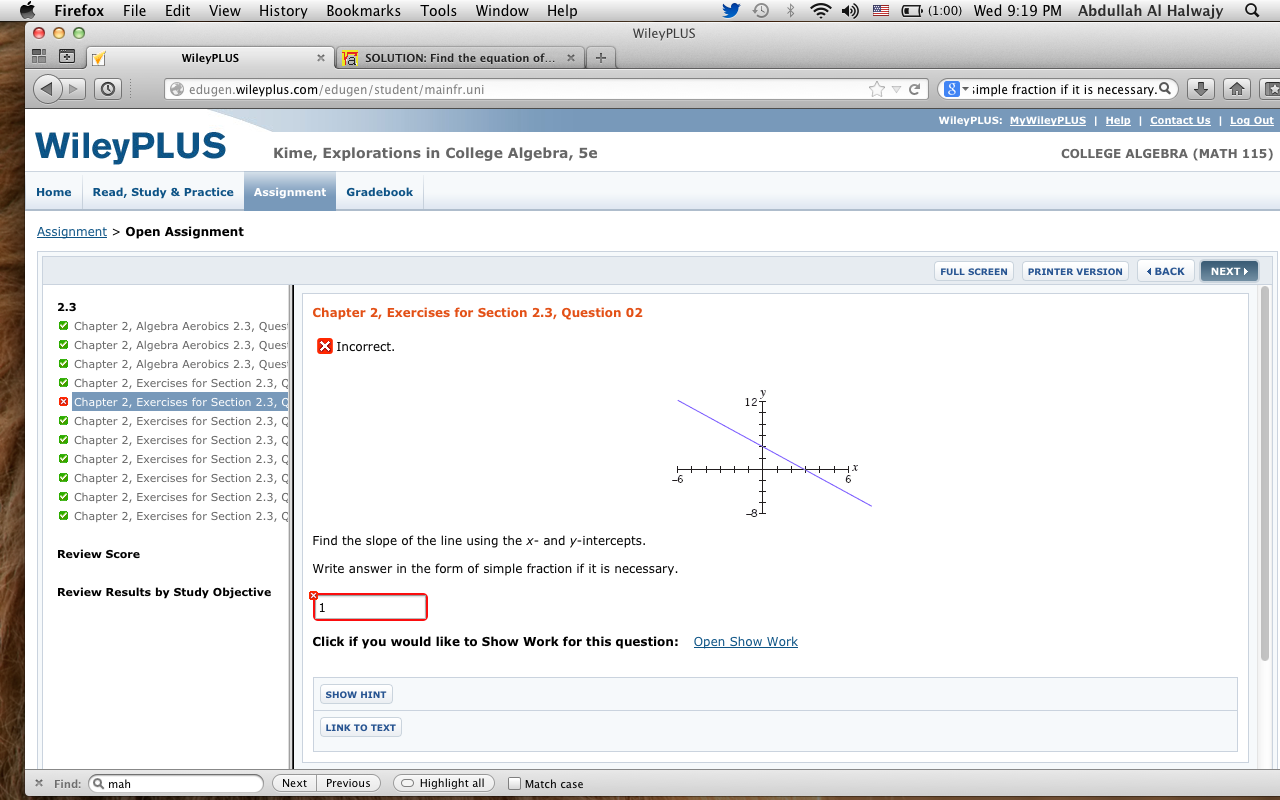Screen dimensions: 1280x800
Task: Bookmark this page with the star
Action: tap(877, 89)
